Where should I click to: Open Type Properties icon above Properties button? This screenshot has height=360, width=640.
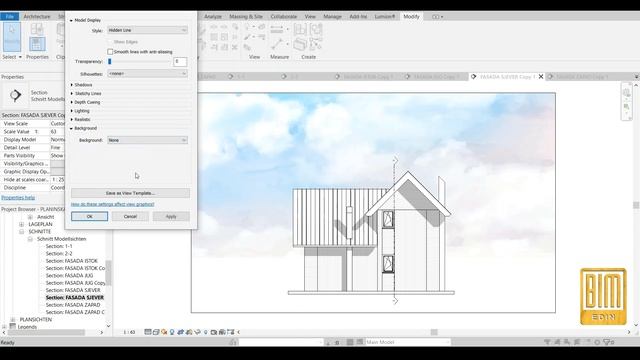pos(37,29)
